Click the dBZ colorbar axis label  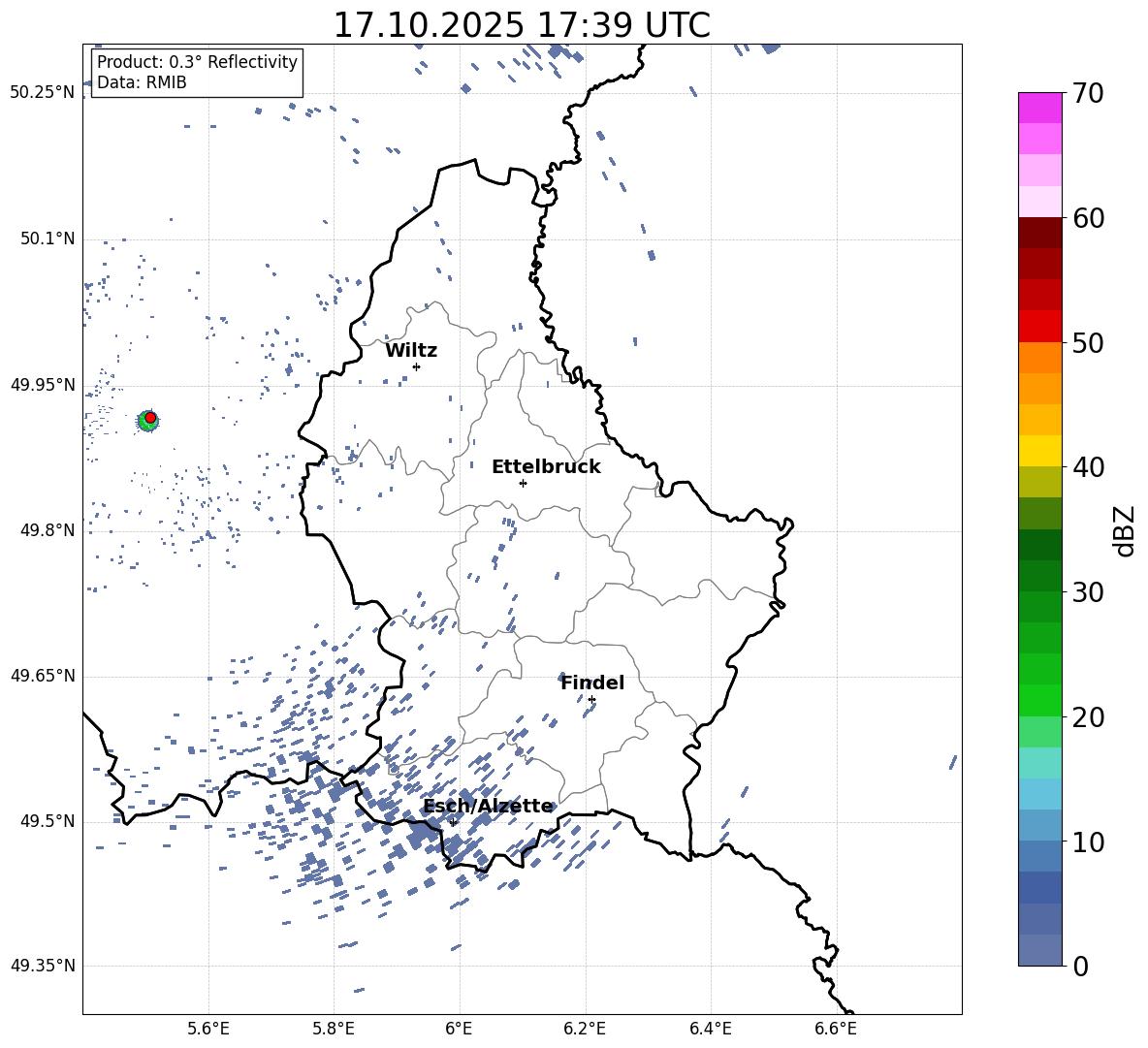click(x=1124, y=530)
